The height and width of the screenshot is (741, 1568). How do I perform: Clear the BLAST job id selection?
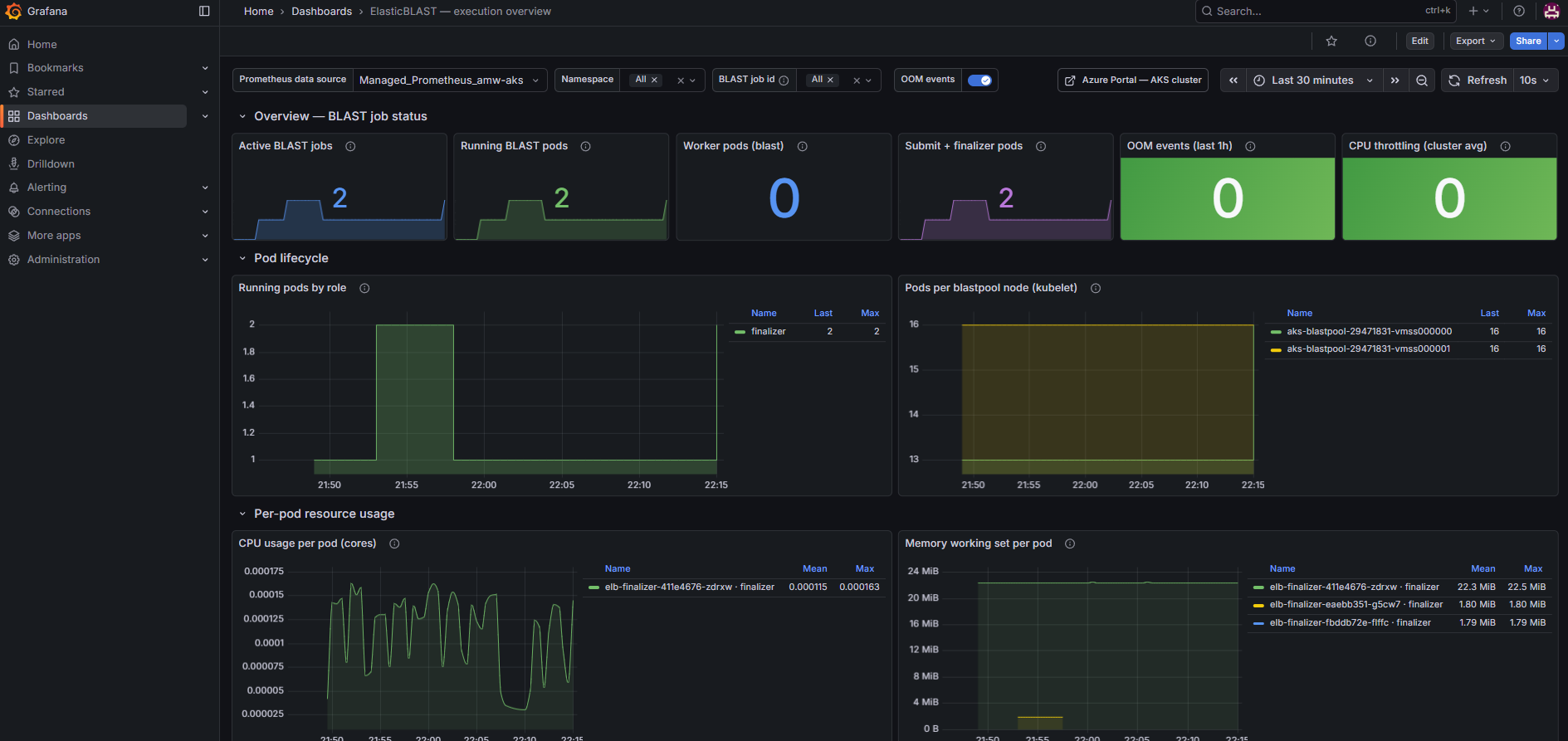pyautogui.click(x=857, y=80)
